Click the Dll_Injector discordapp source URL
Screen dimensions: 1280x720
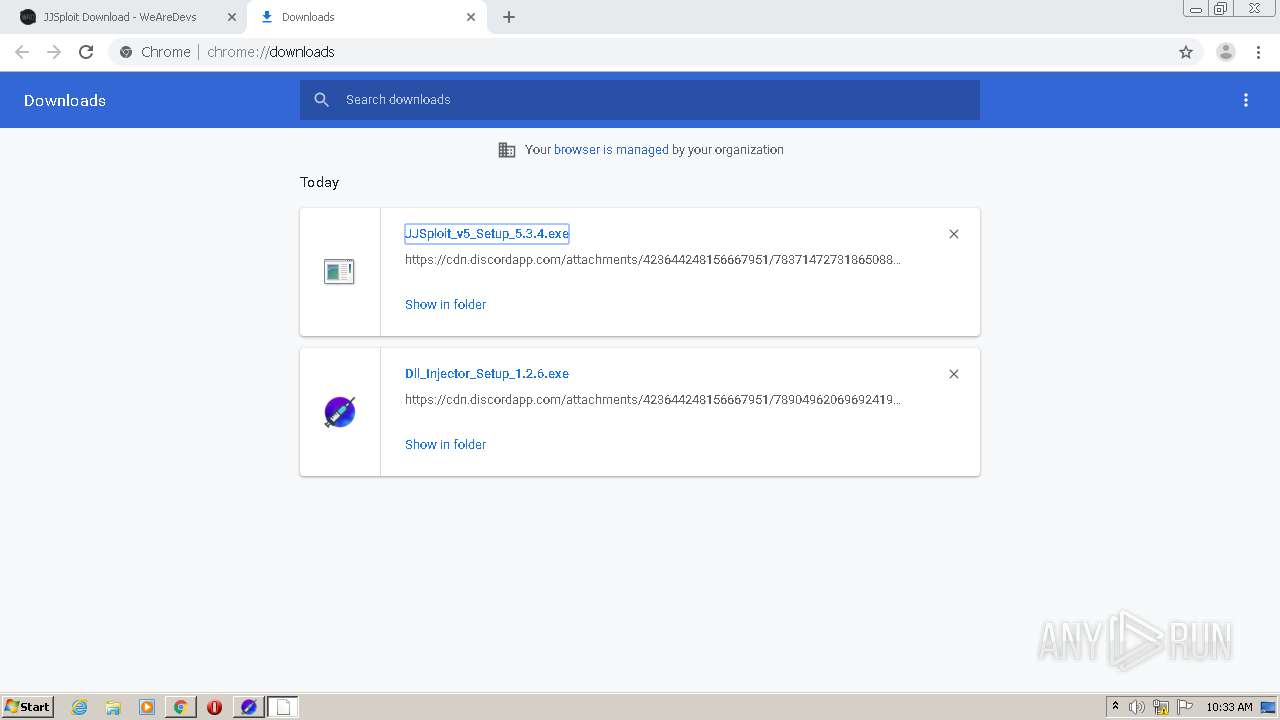click(x=653, y=400)
